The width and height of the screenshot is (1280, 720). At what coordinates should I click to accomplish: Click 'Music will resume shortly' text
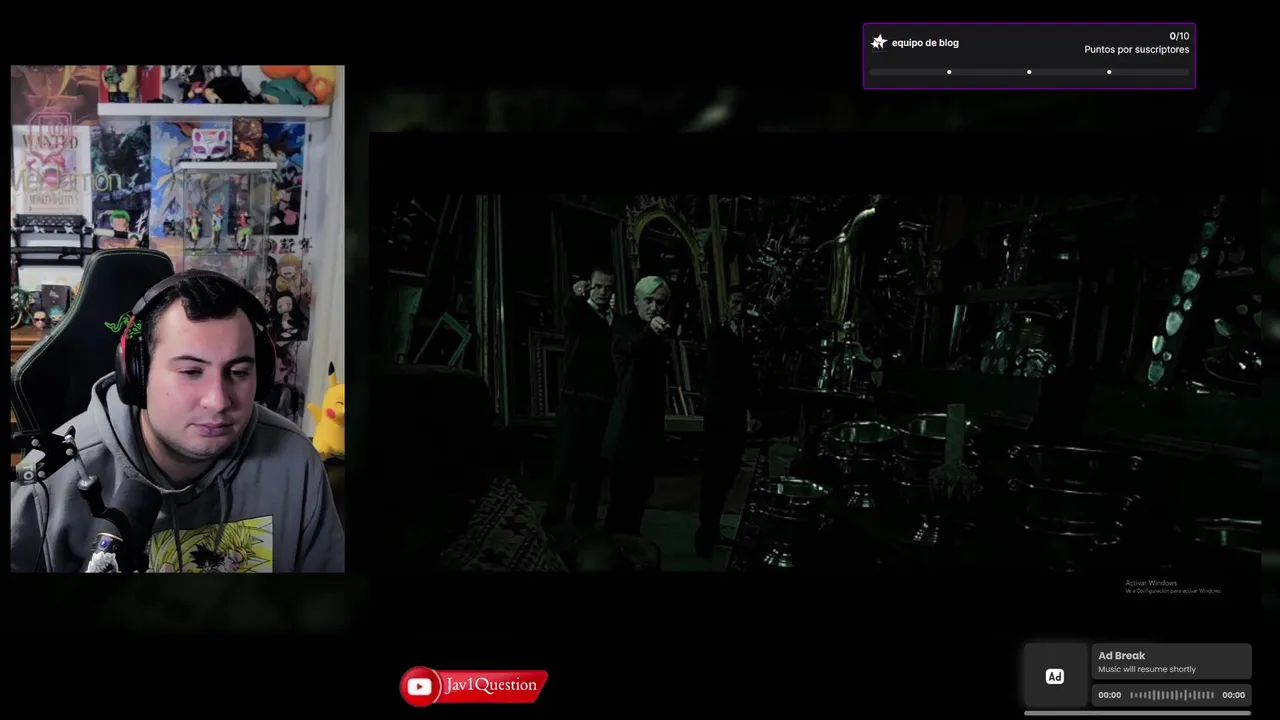[1147, 670]
